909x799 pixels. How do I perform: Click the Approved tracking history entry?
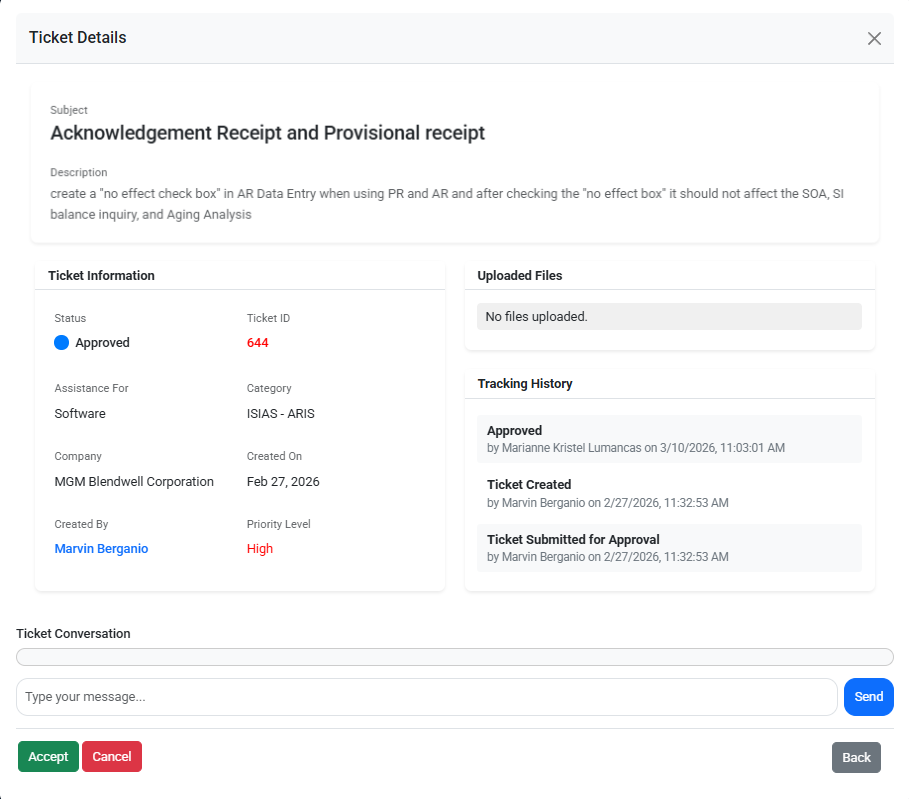669,439
